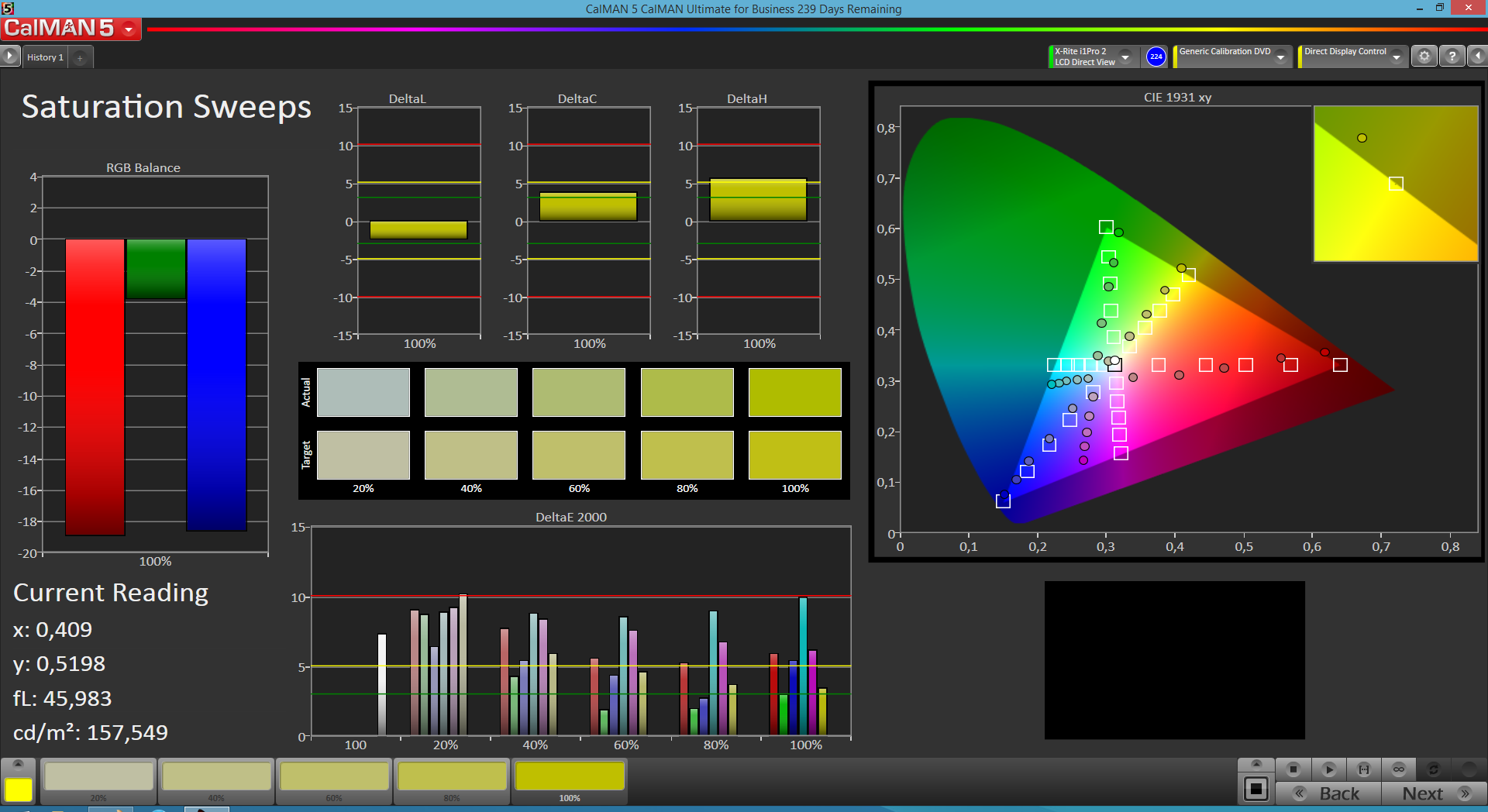Click the 'y: 0,5198' reading

pos(59,664)
